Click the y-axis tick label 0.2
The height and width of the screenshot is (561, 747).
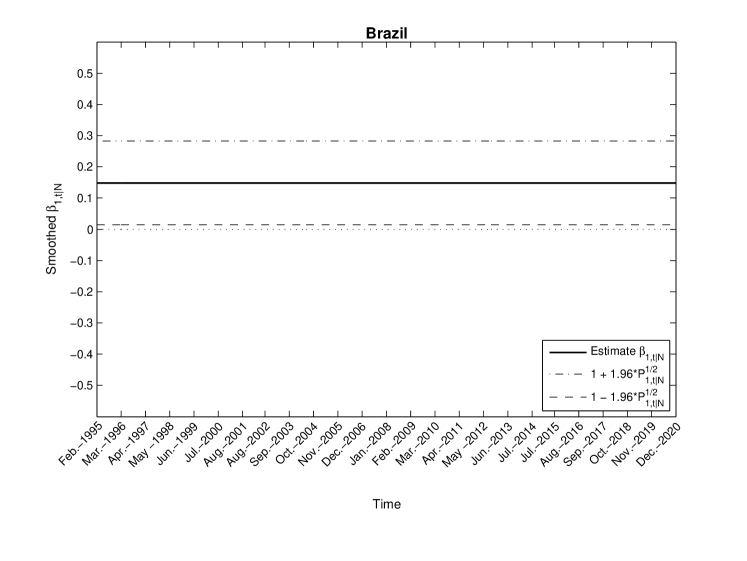(x=84, y=167)
